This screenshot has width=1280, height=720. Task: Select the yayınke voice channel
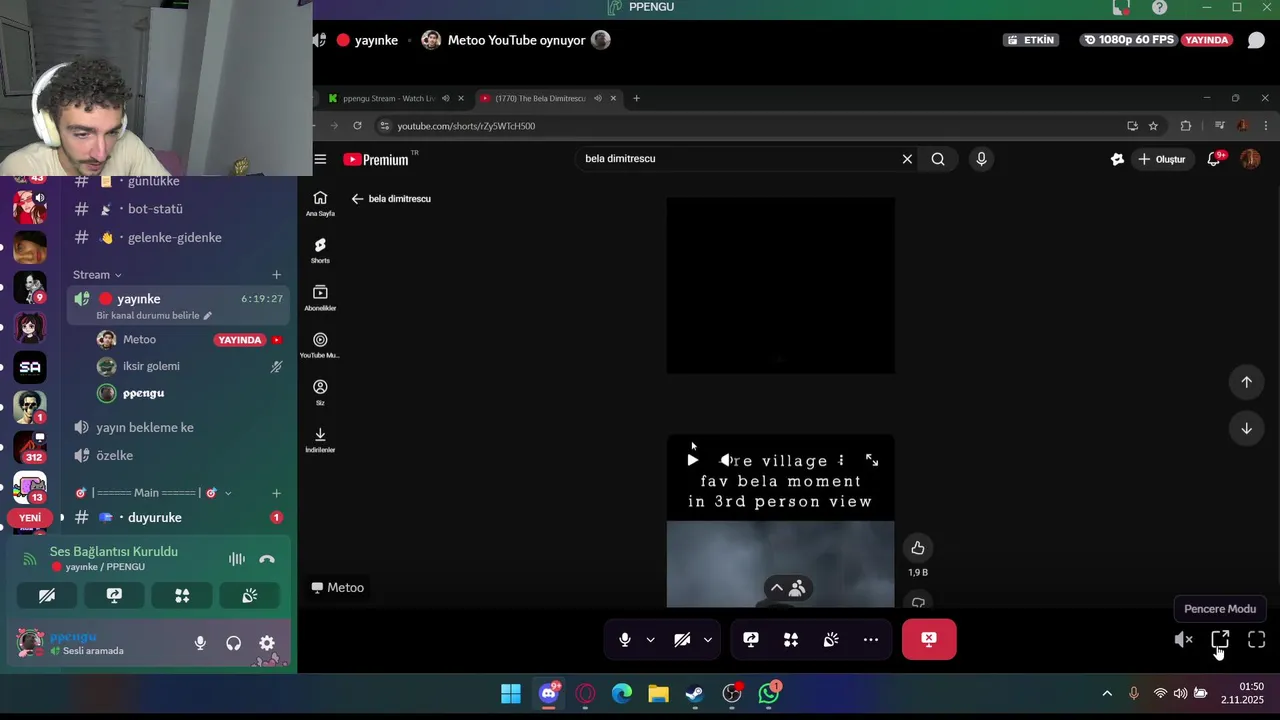click(x=178, y=299)
